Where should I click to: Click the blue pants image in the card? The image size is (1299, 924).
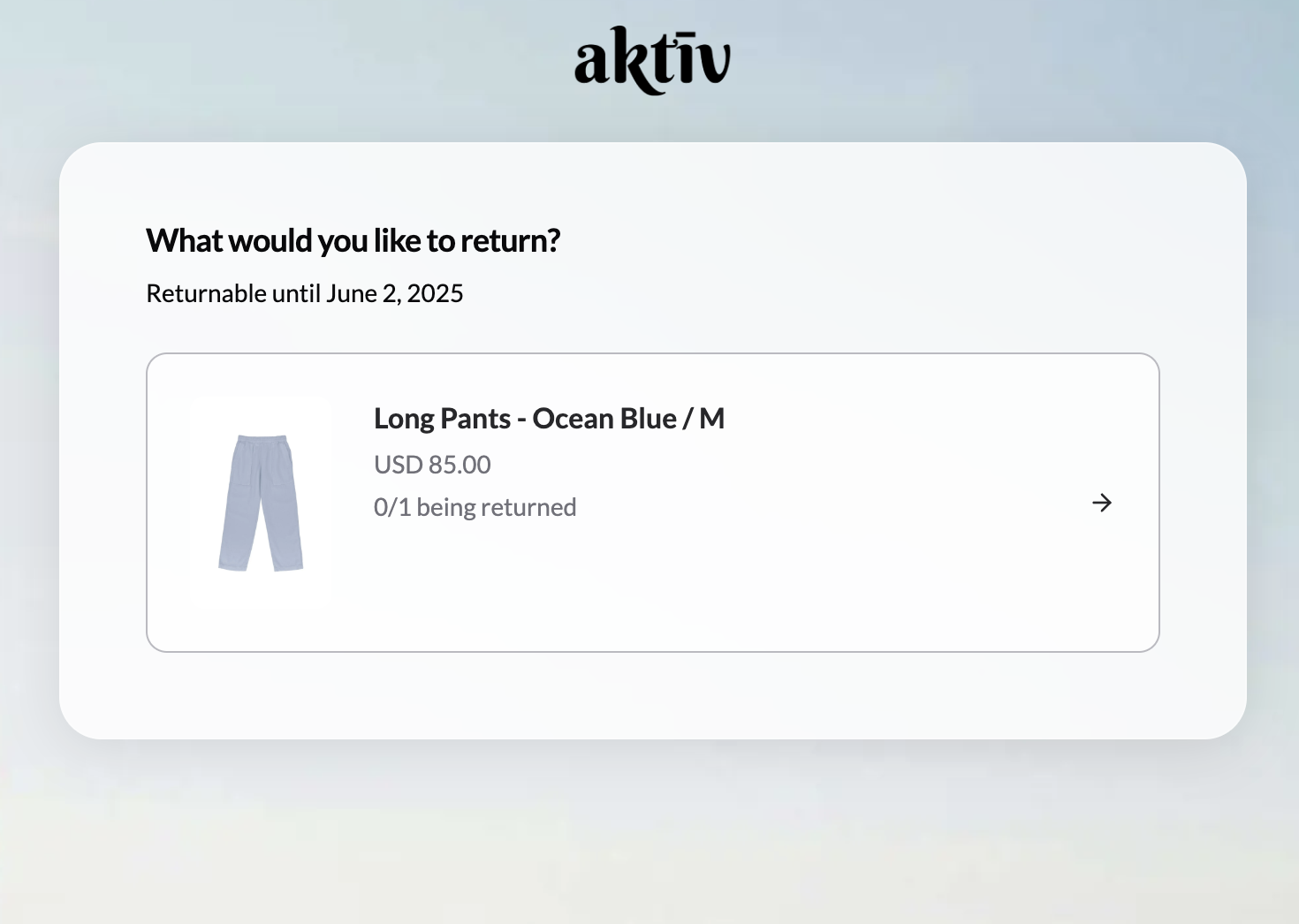click(261, 502)
